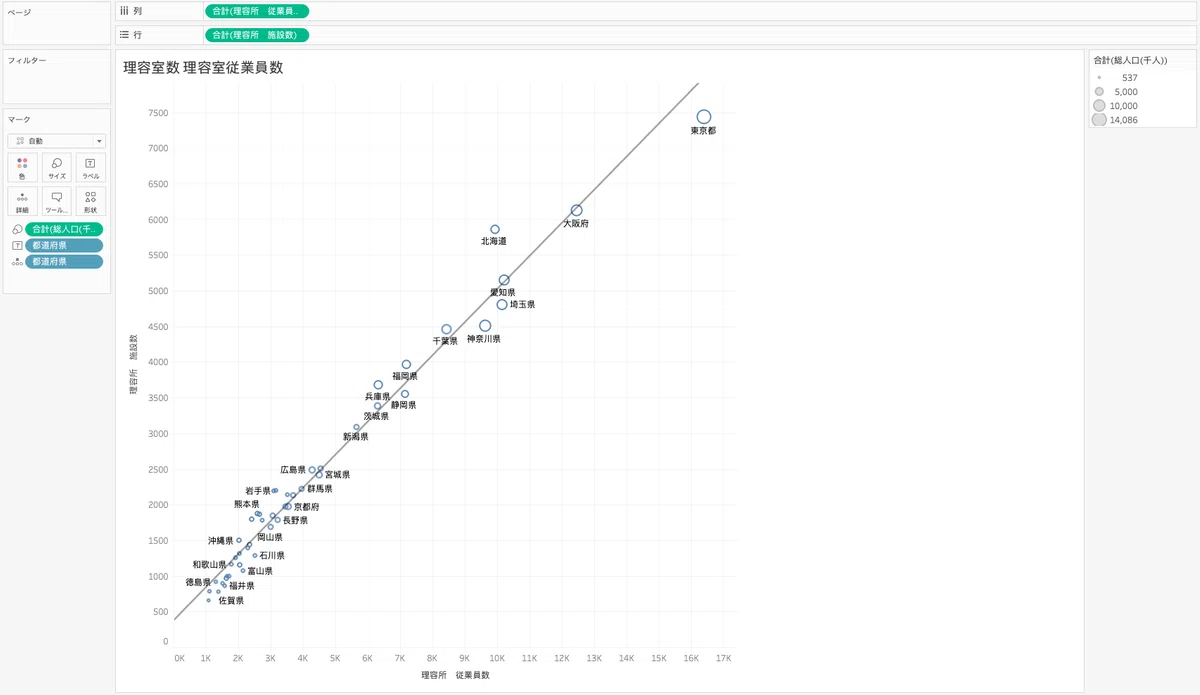Click the マーク marks card header
Image resolution: width=1200 pixels, height=695 pixels.
(x=20, y=119)
